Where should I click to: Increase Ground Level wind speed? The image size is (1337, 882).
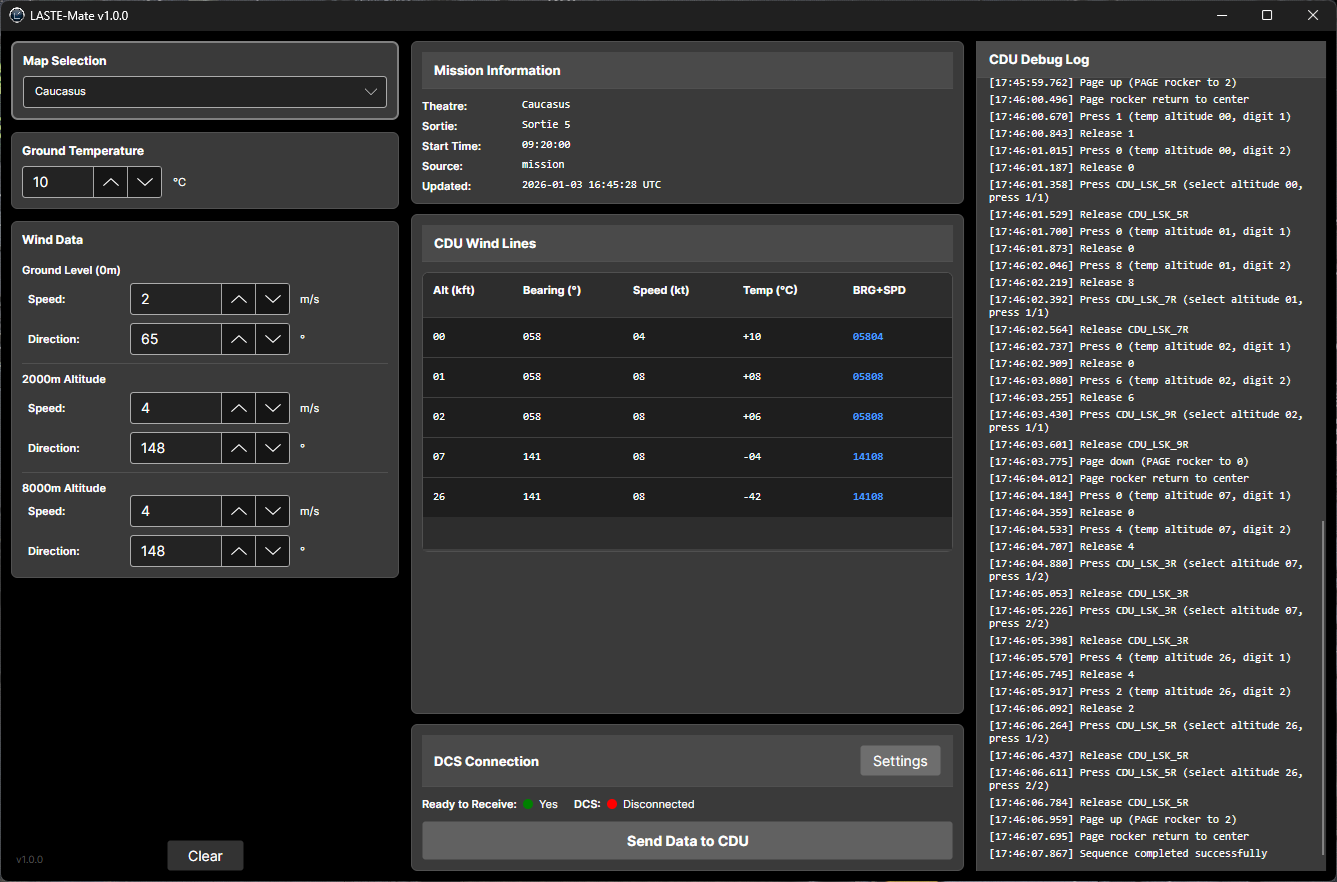click(238, 299)
